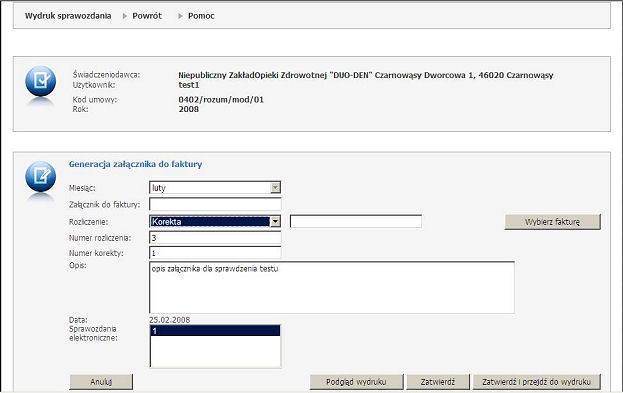Click Zatwierdź i przejdź do wydruku button
623x393 pixels.
coord(536,382)
